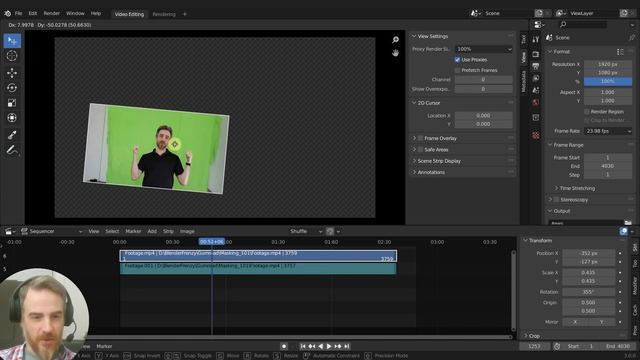Open the Texture properties checker tab
This screenshot has width=640, height=360.
[x=536, y=135]
